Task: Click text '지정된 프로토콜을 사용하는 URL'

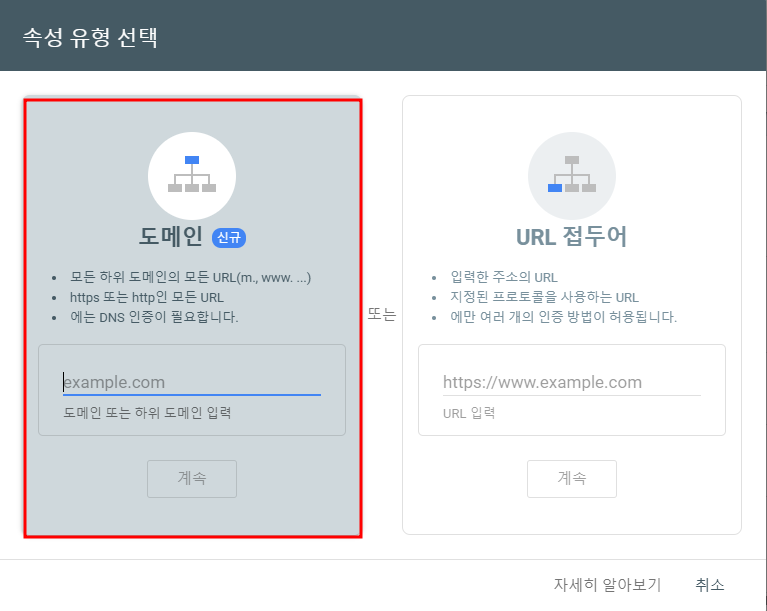Action: pos(544,297)
